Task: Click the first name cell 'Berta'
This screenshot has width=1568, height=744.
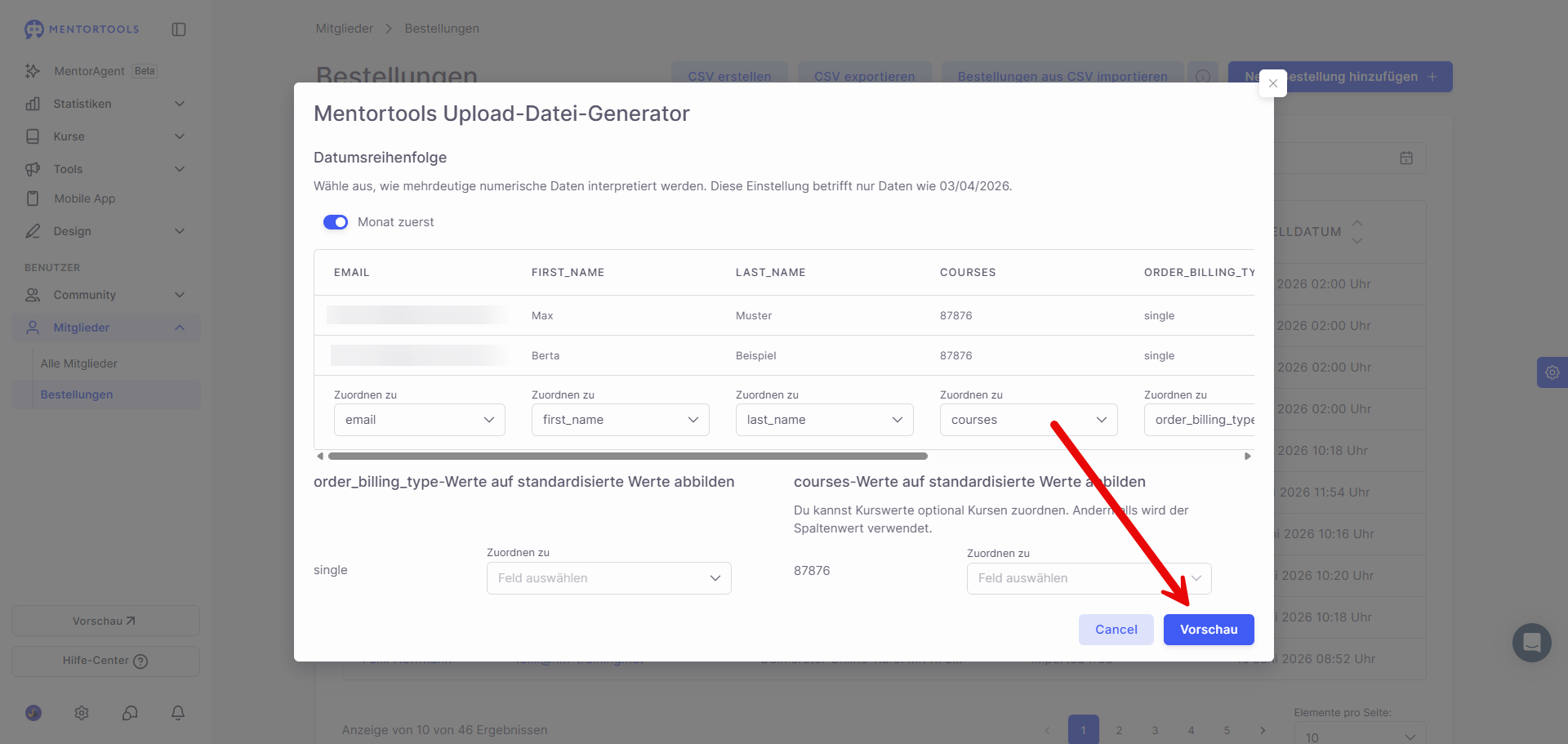Action: 546,356
